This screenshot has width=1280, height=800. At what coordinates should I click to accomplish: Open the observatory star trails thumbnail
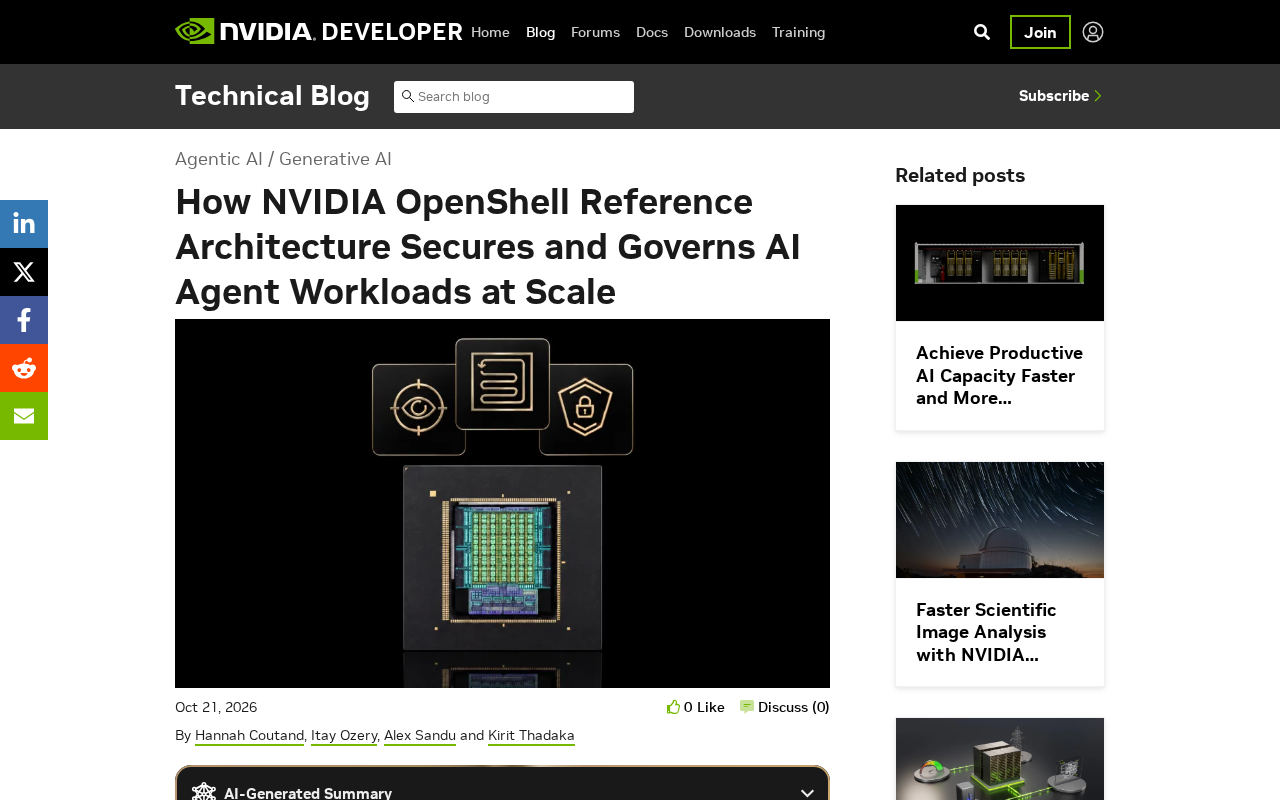[1000, 520]
